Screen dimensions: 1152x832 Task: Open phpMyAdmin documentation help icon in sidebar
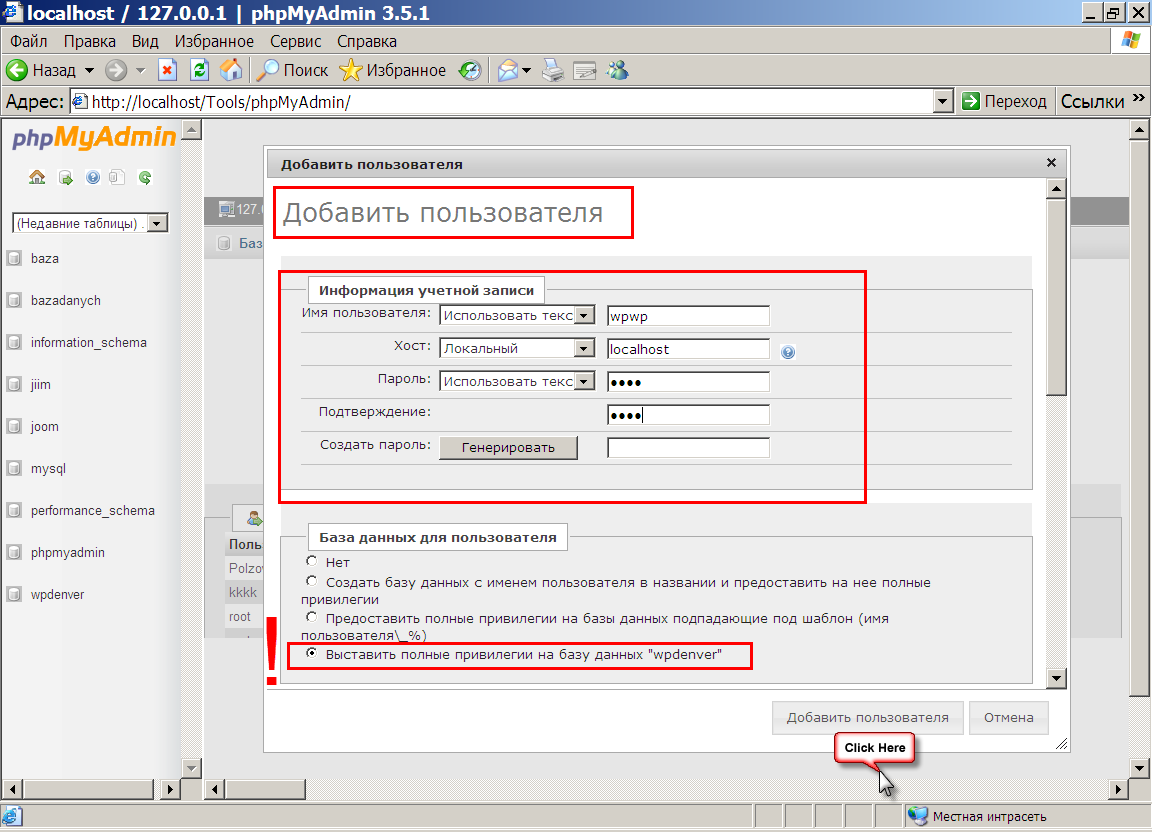pyautogui.click(x=93, y=177)
